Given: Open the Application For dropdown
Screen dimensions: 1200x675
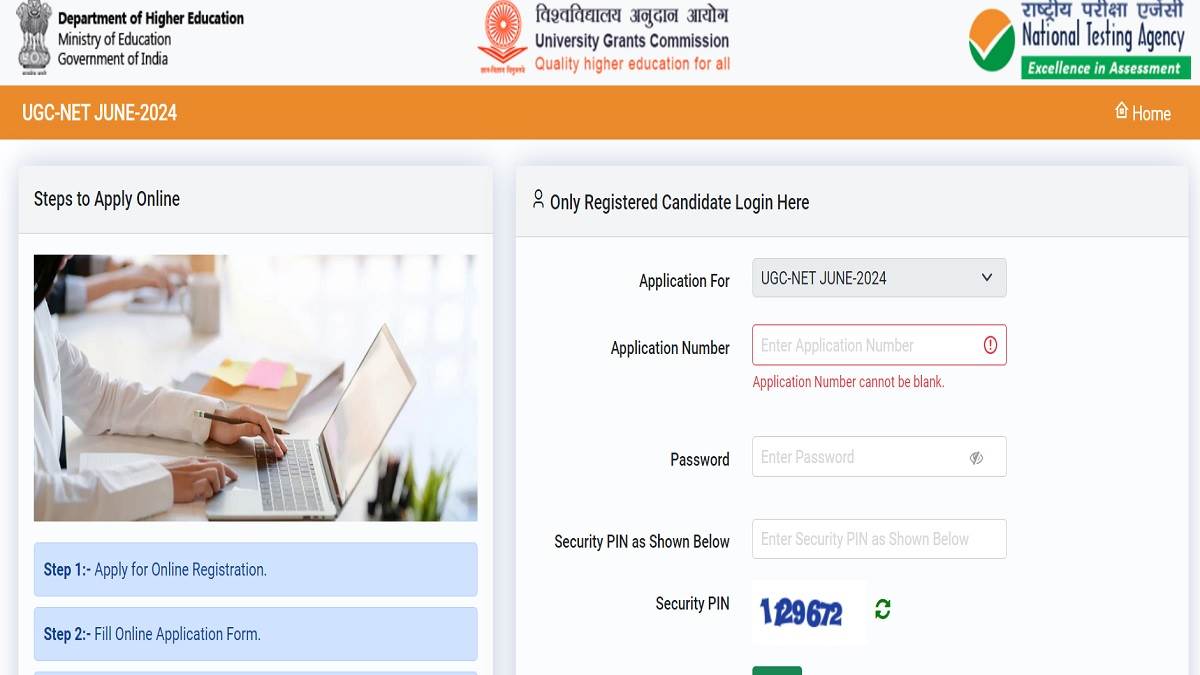Looking at the screenshot, I should [x=879, y=278].
